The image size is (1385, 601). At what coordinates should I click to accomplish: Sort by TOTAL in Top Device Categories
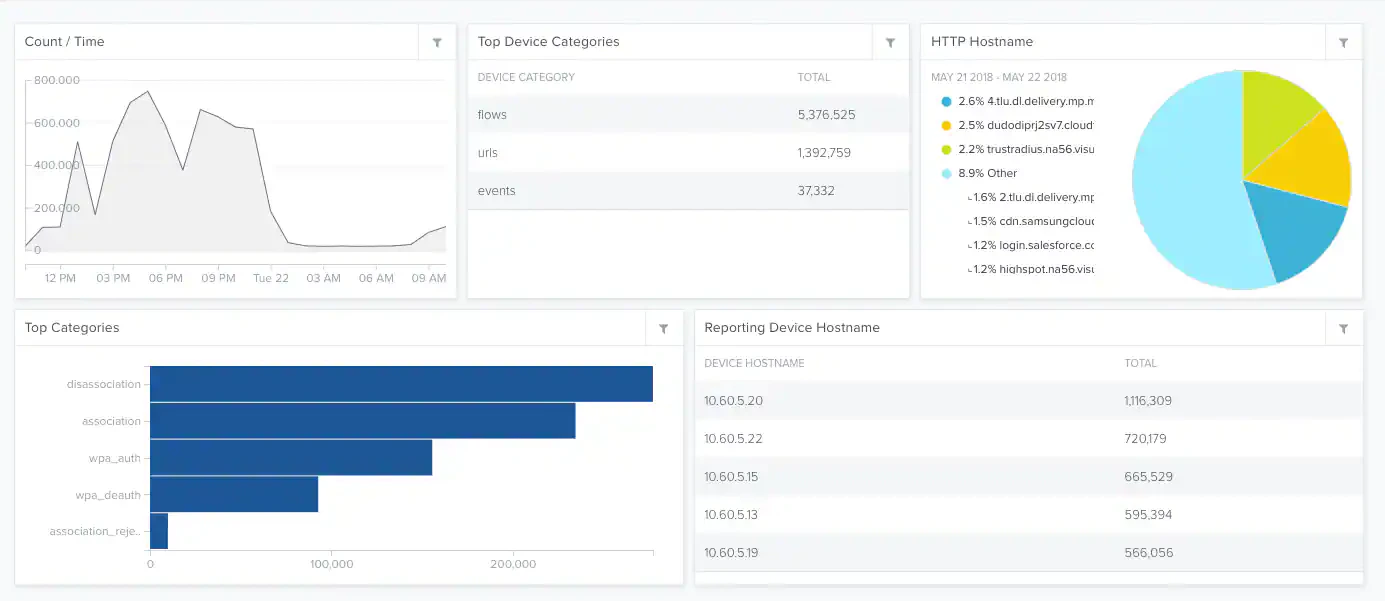click(x=814, y=77)
